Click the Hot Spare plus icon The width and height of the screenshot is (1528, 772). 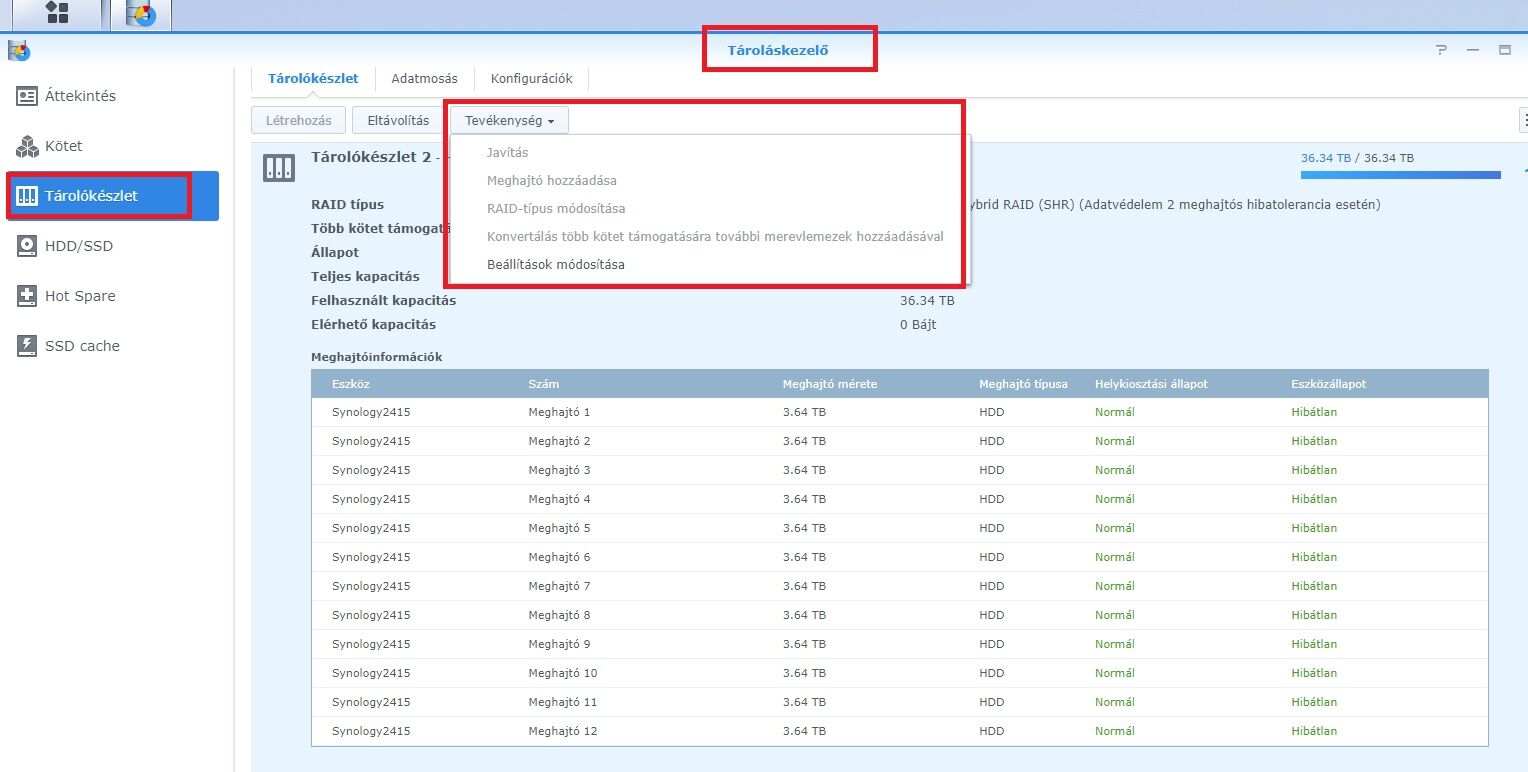[x=27, y=296]
